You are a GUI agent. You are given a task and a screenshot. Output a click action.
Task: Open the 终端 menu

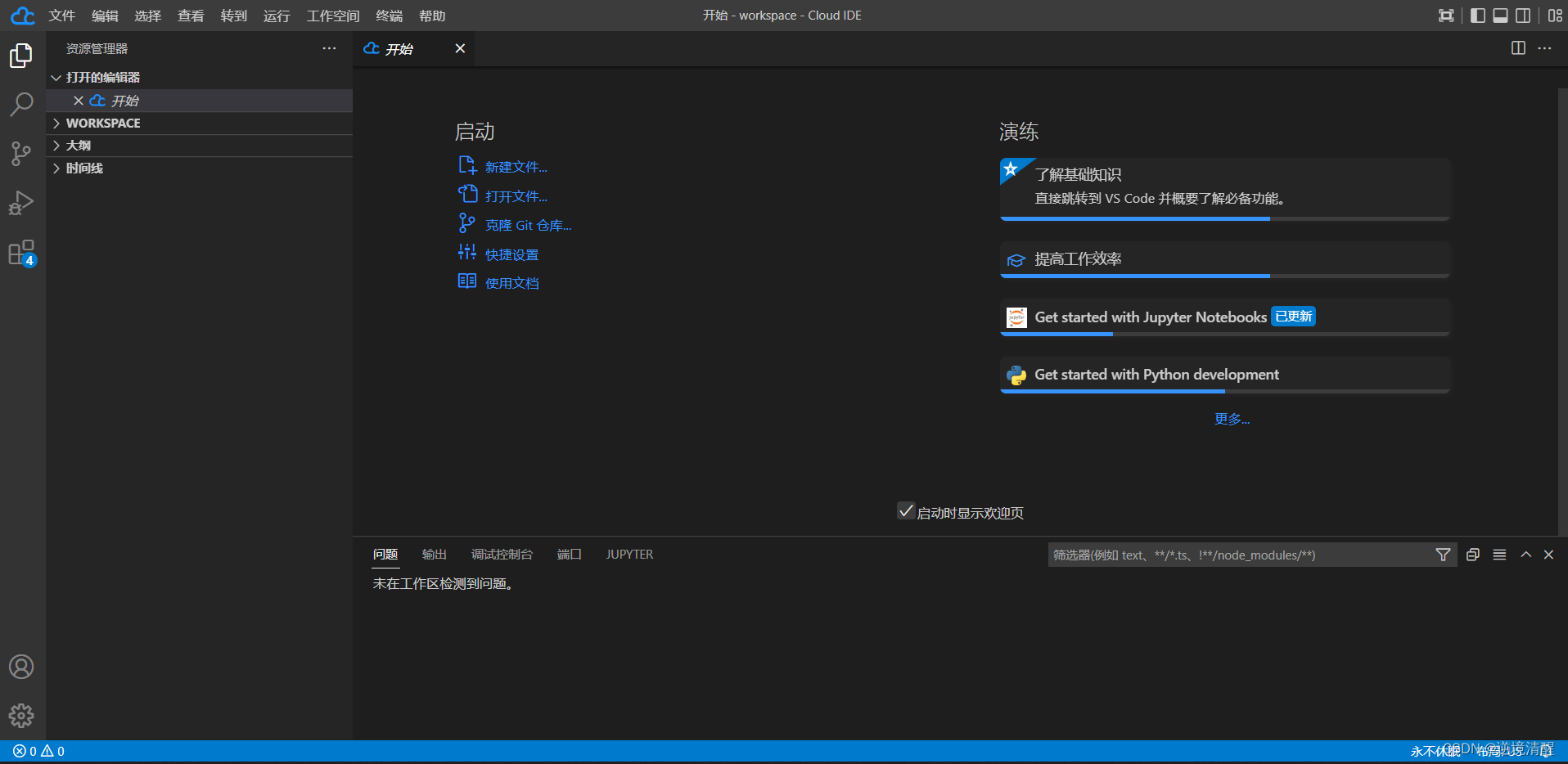pos(390,16)
